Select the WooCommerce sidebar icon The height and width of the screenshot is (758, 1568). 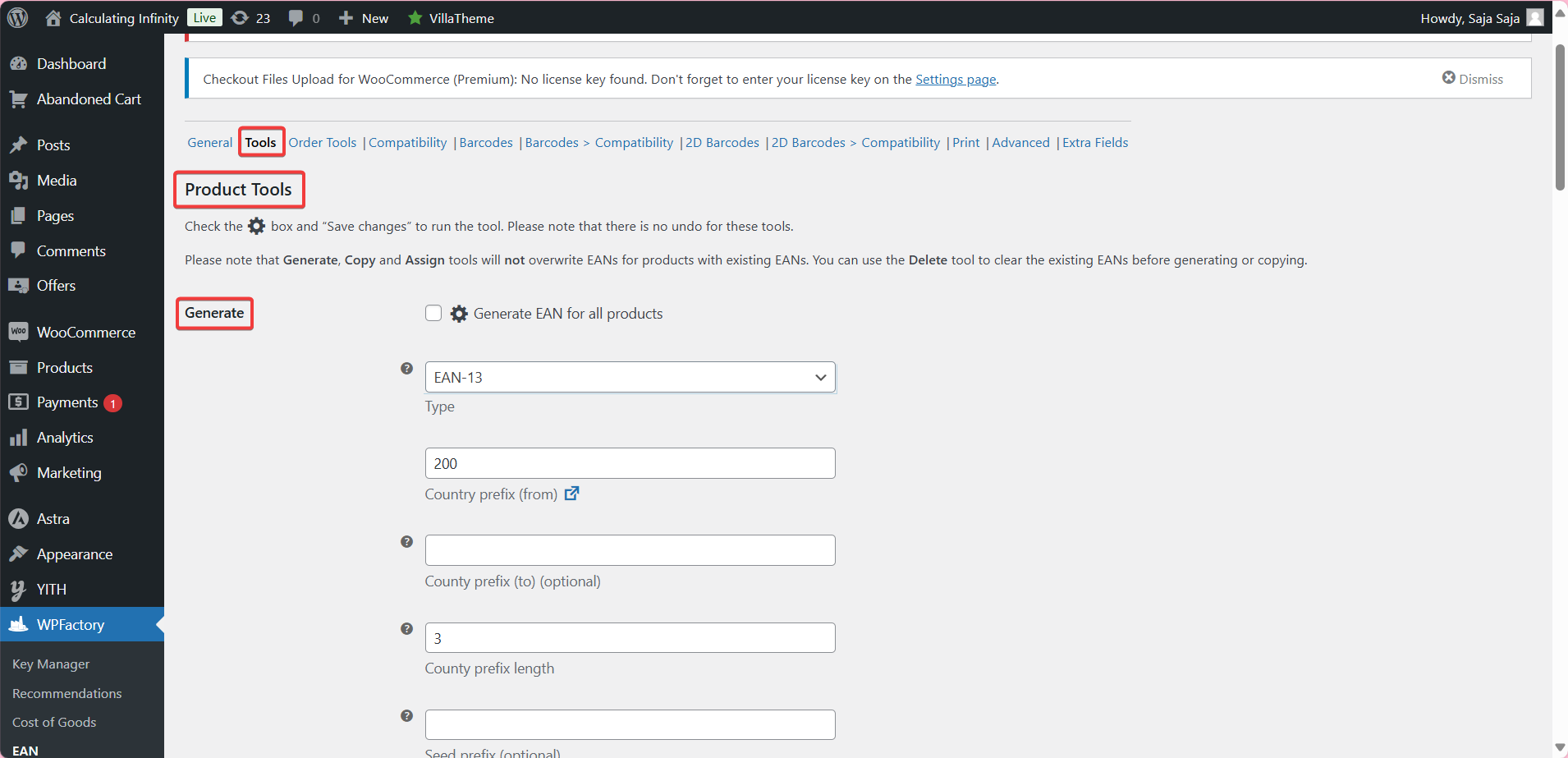tap(19, 331)
